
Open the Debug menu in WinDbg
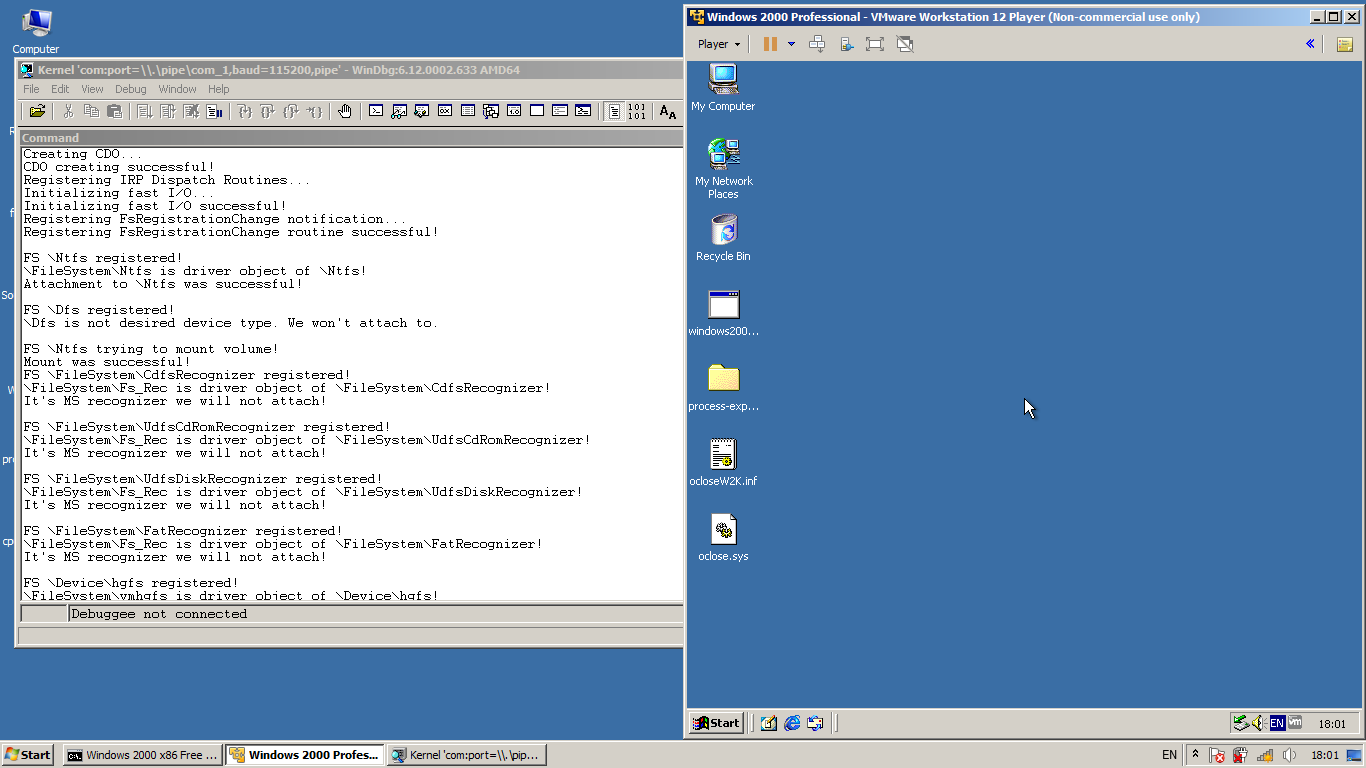tap(130, 89)
